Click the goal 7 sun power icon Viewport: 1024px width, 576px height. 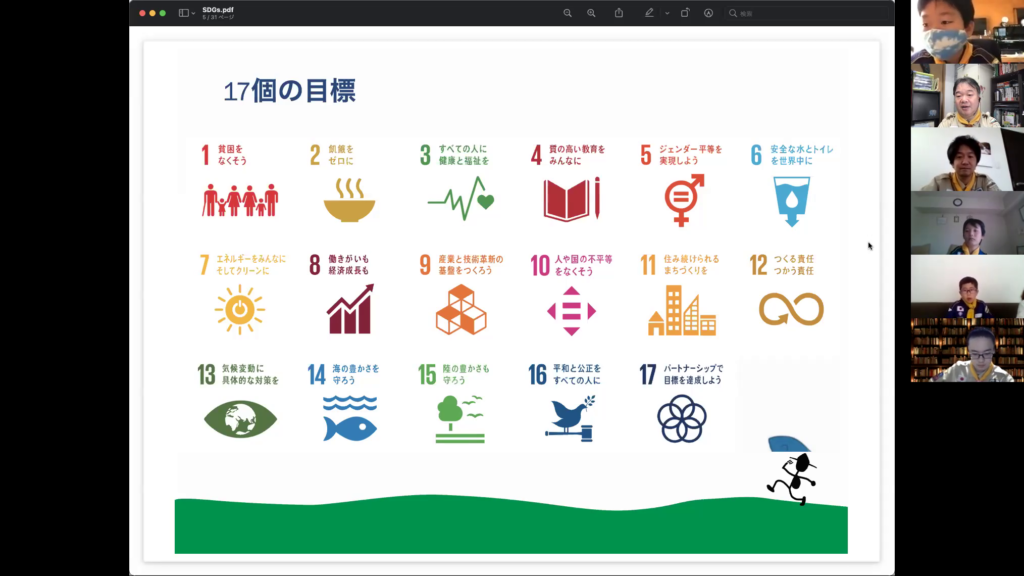point(240,310)
